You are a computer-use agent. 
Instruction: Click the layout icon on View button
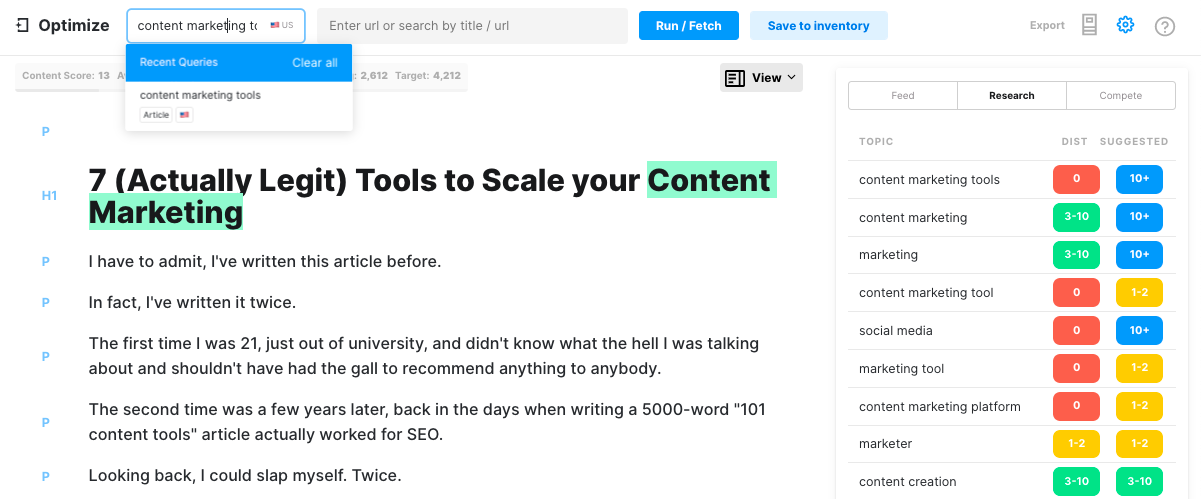735,78
